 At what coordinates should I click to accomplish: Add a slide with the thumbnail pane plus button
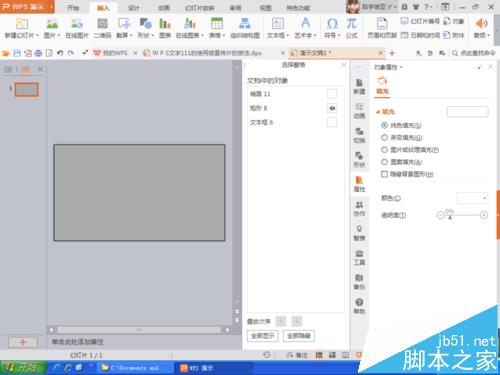23,342
